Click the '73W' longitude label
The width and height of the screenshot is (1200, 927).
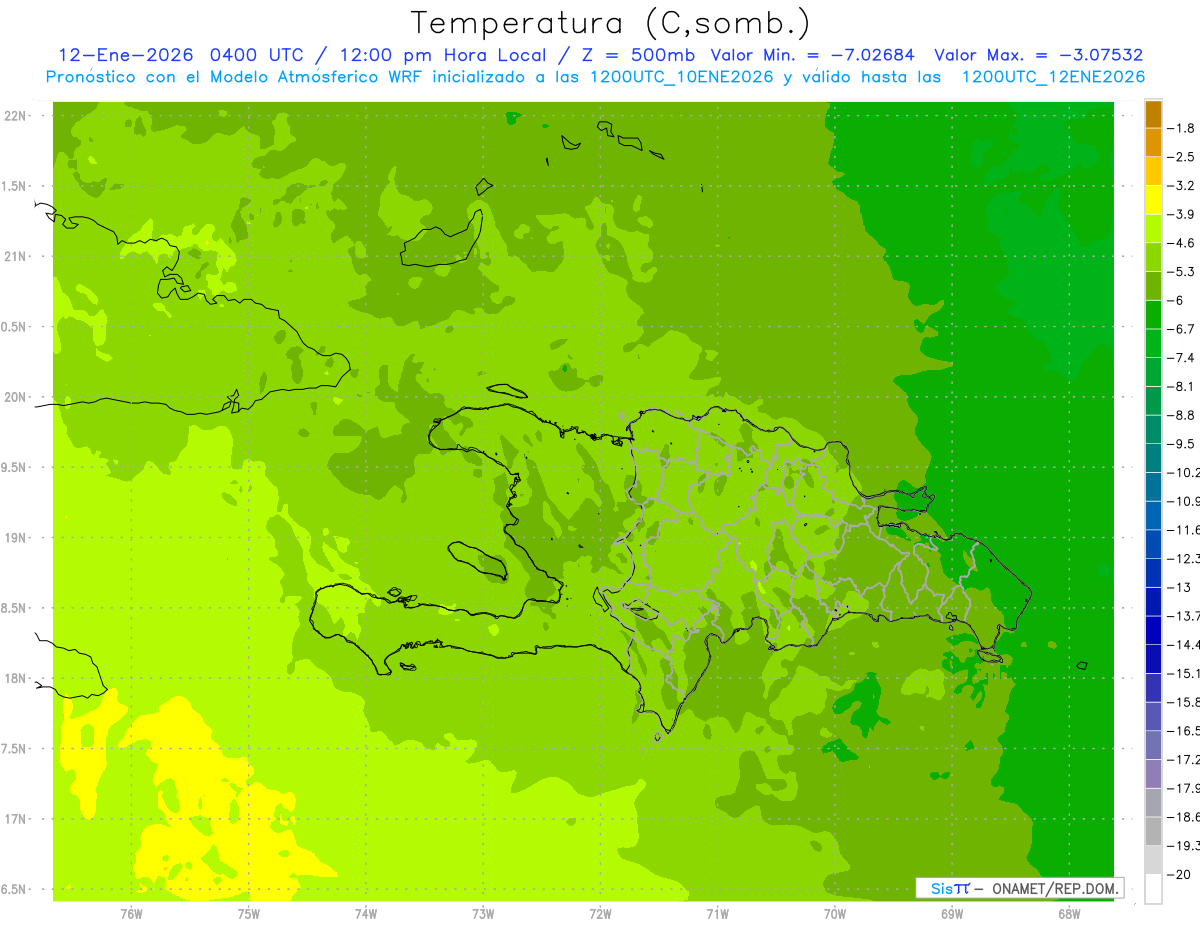coord(483,914)
